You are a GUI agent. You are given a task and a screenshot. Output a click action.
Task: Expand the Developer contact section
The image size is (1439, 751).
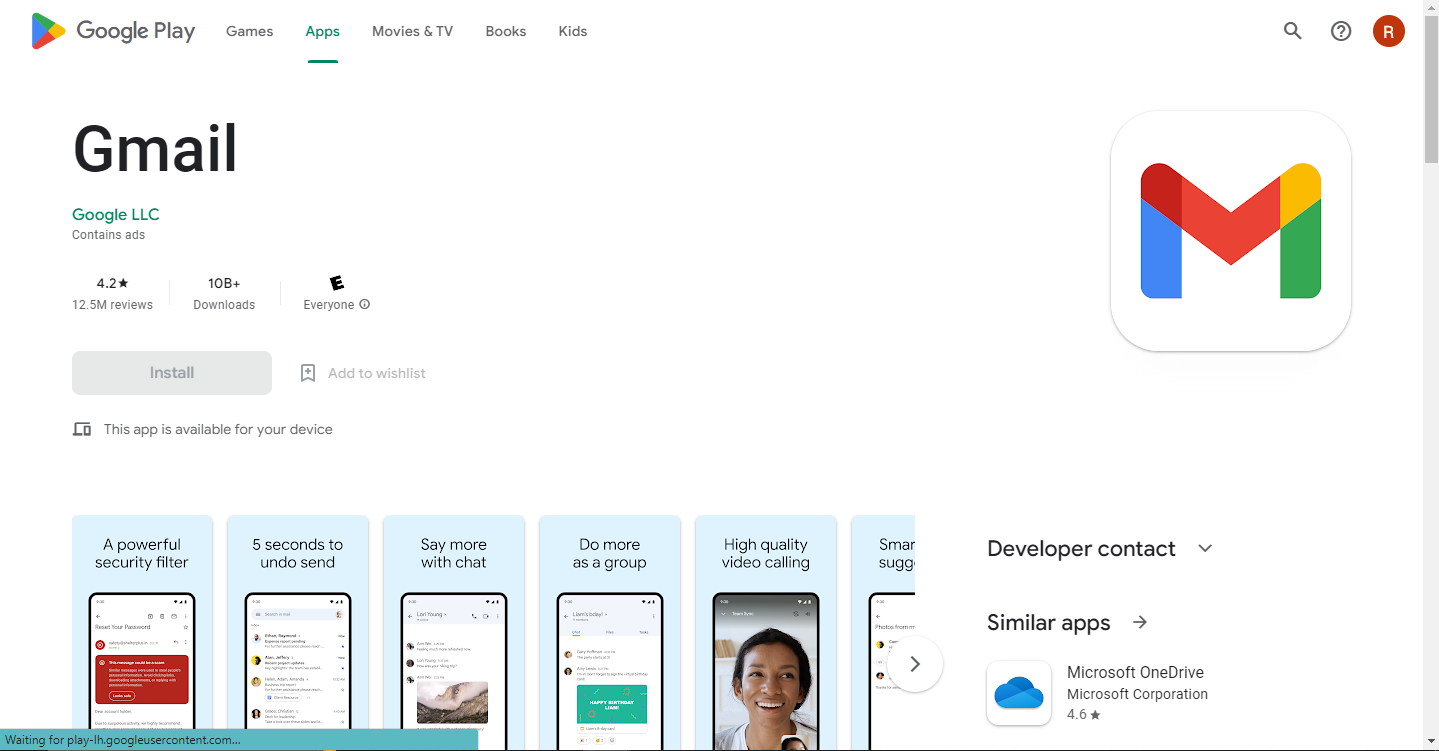point(1205,548)
